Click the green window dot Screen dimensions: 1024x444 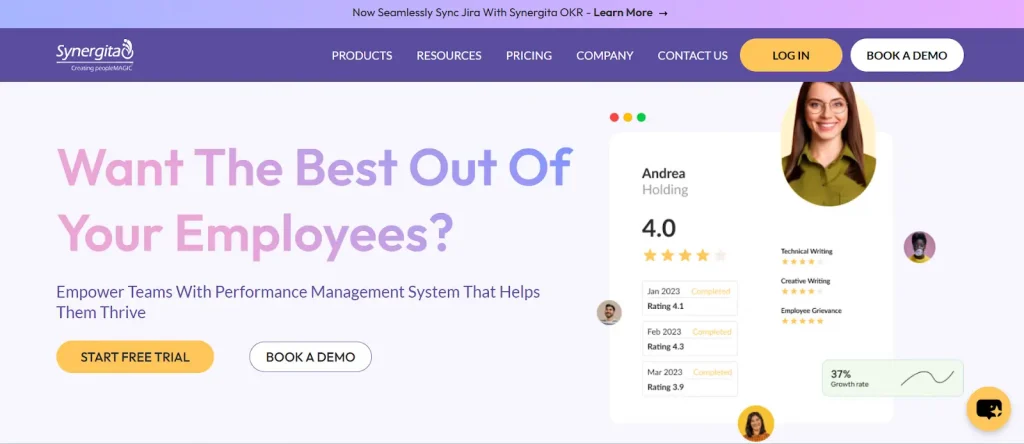641,117
